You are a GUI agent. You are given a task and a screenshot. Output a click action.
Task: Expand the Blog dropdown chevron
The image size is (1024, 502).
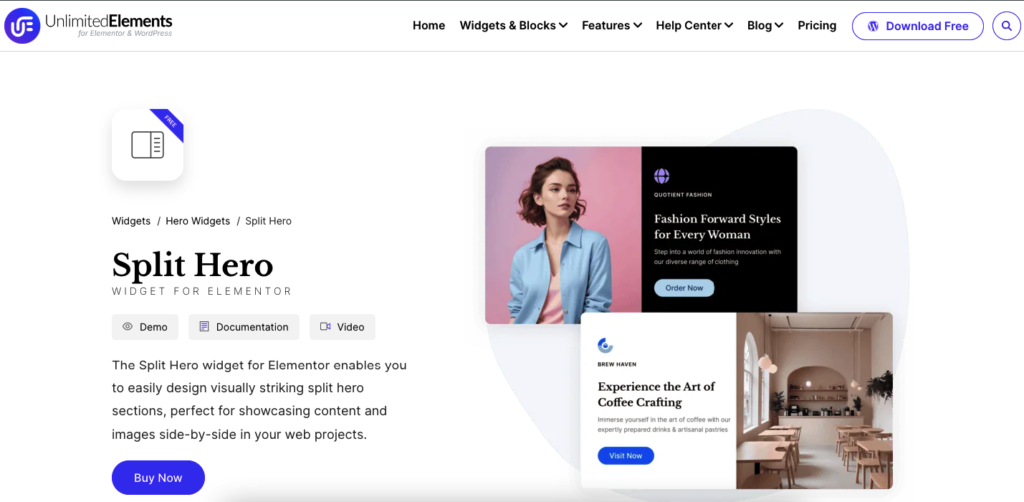click(x=779, y=26)
